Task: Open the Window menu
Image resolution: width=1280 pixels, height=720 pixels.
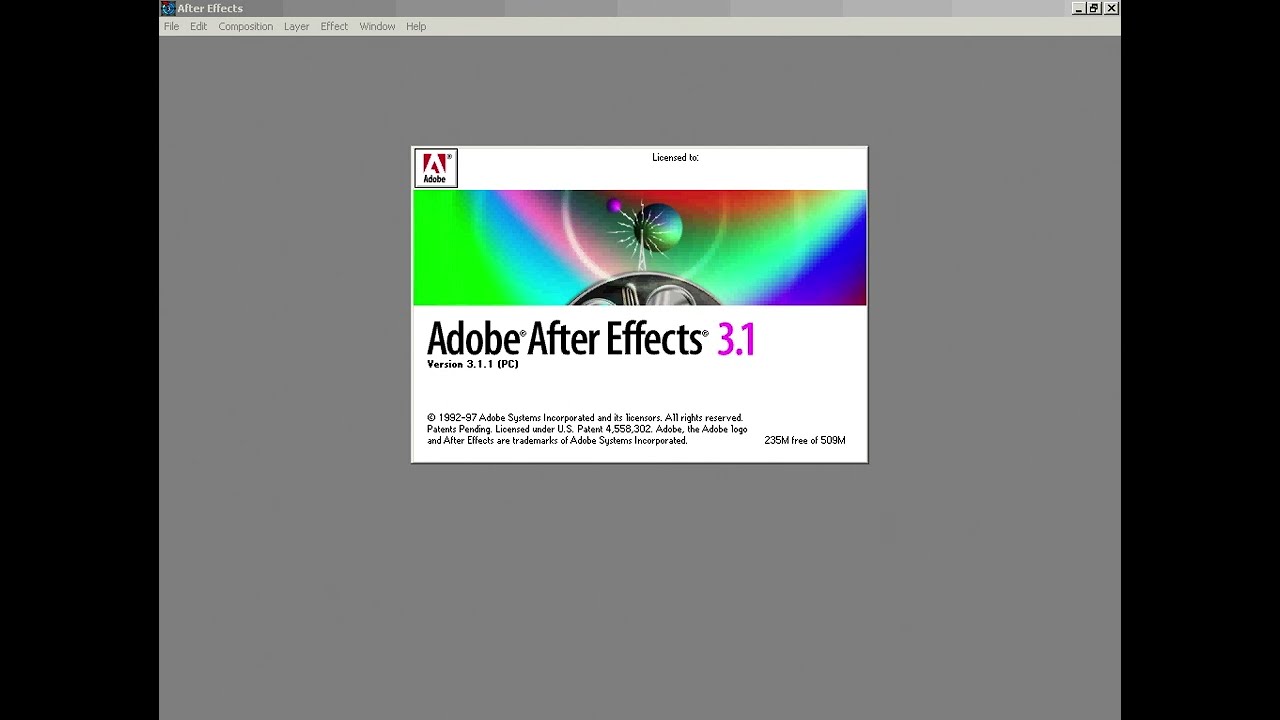Action: tap(377, 27)
